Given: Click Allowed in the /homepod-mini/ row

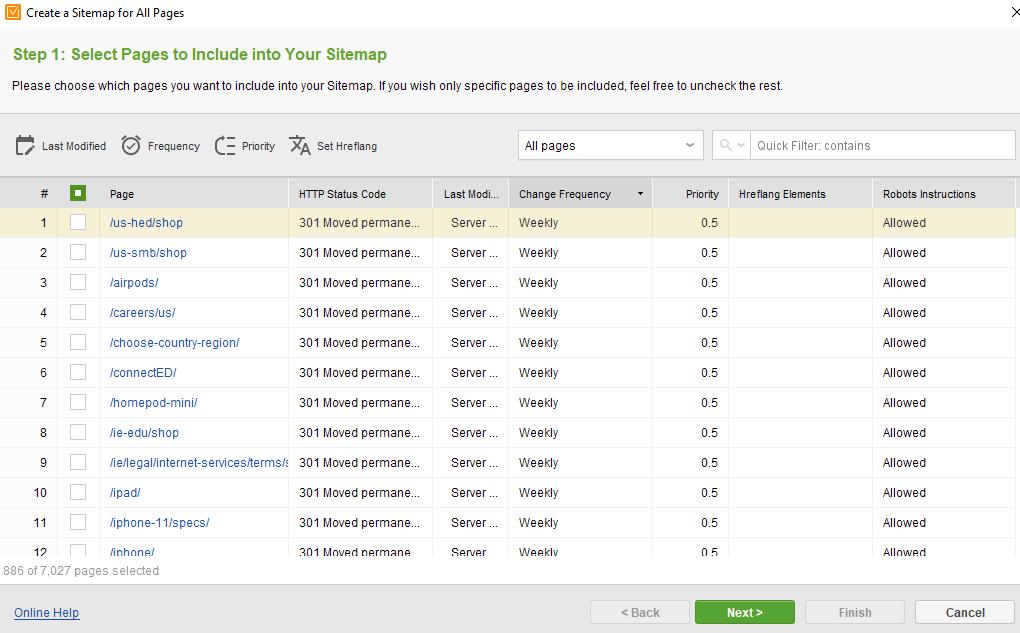Looking at the screenshot, I should [x=904, y=402].
